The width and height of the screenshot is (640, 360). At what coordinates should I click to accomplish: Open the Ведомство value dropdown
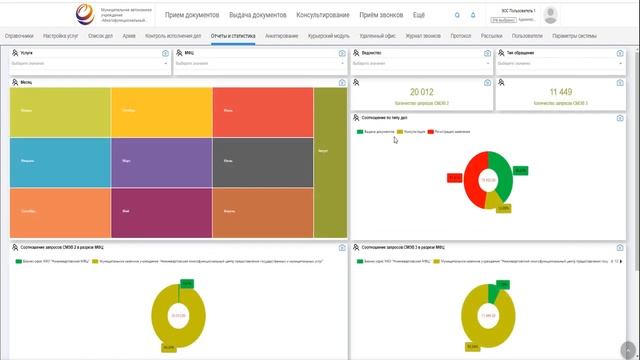click(x=422, y=64)
